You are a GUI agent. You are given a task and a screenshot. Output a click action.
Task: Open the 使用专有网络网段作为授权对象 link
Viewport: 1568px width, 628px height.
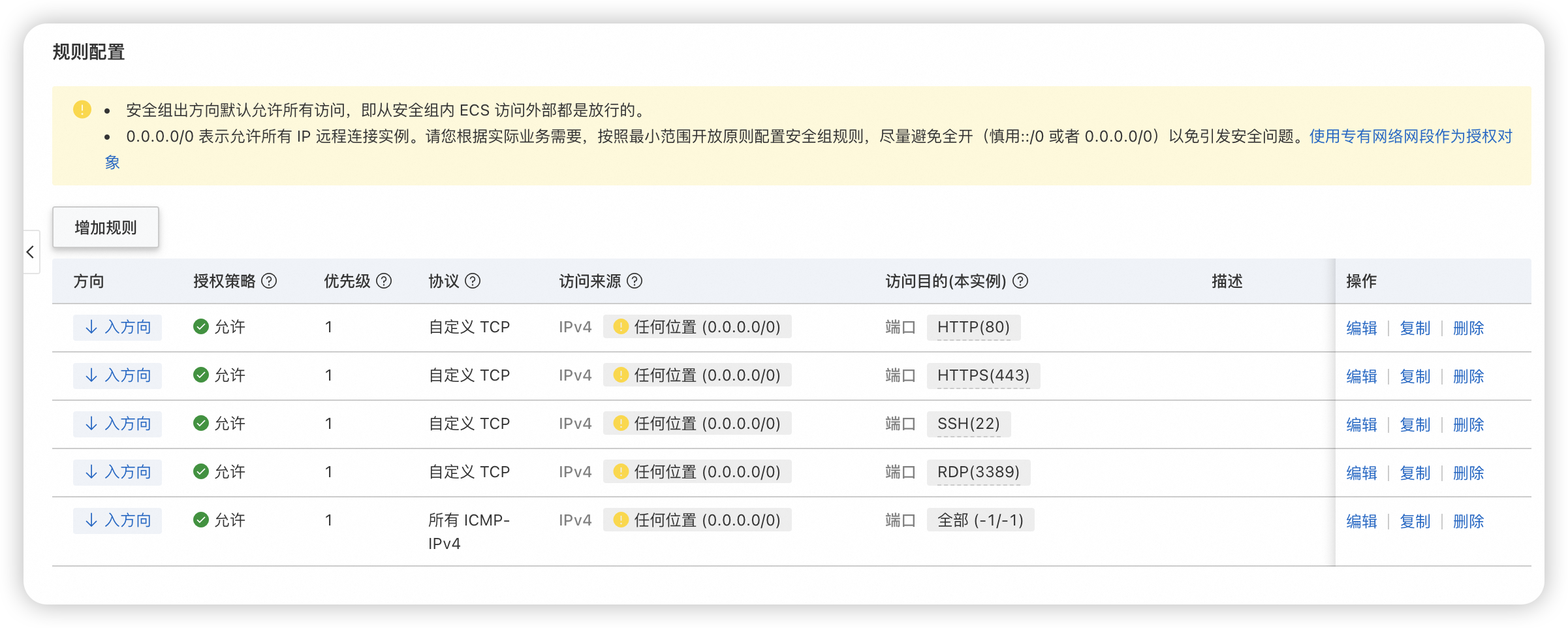[1415, 136]
